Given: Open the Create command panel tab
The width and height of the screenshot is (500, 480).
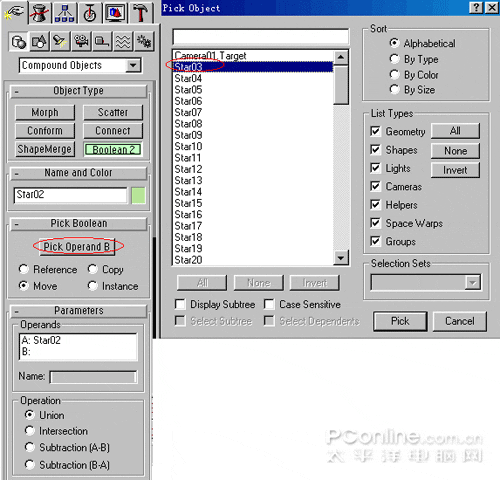Looking at the screenshot, I should [14, 13].
